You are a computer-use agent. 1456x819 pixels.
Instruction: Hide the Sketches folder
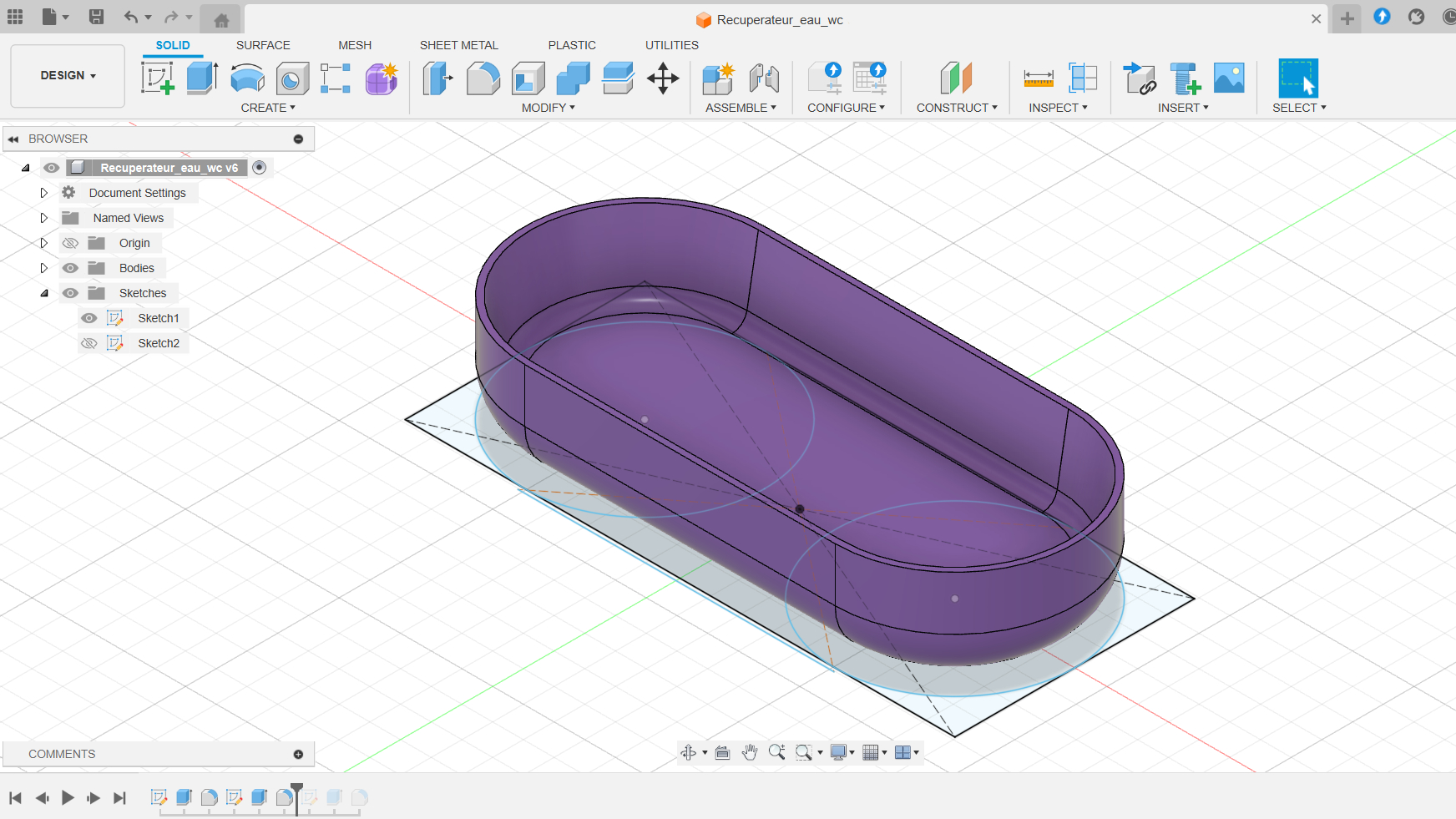click(70, 293)
